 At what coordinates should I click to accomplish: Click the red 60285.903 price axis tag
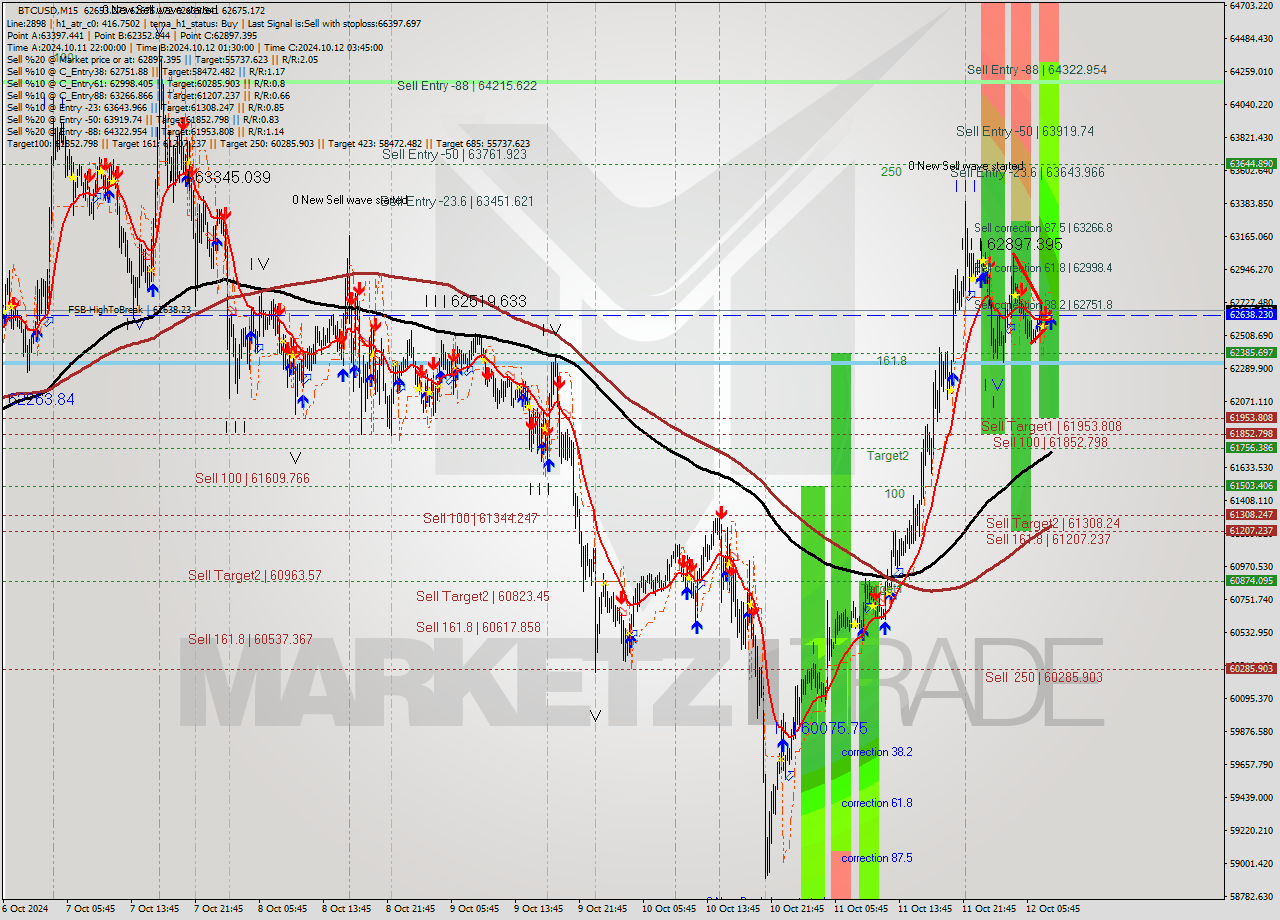click(x=1251, y=668)
